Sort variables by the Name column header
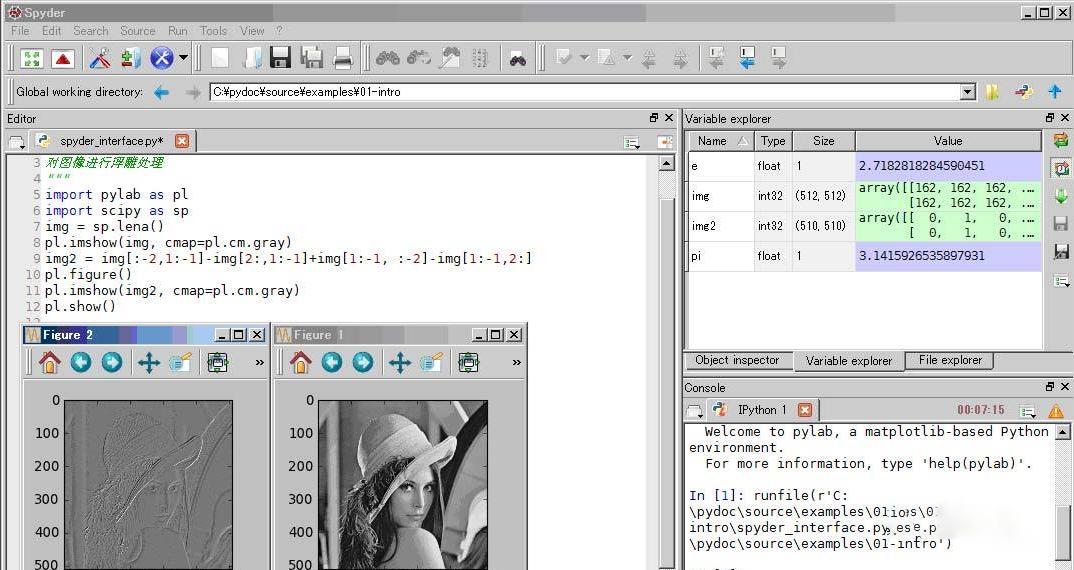 click(719, 141)
